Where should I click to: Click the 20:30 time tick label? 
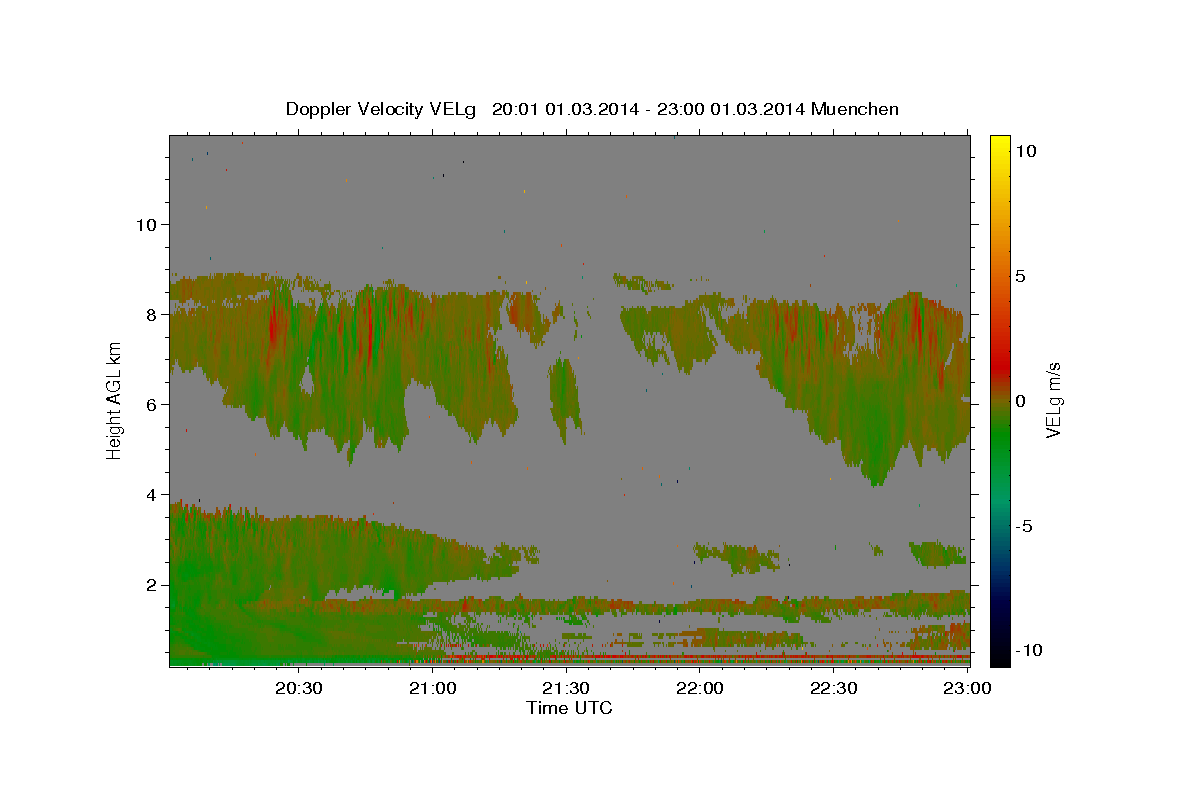click(x=299, y=688)
